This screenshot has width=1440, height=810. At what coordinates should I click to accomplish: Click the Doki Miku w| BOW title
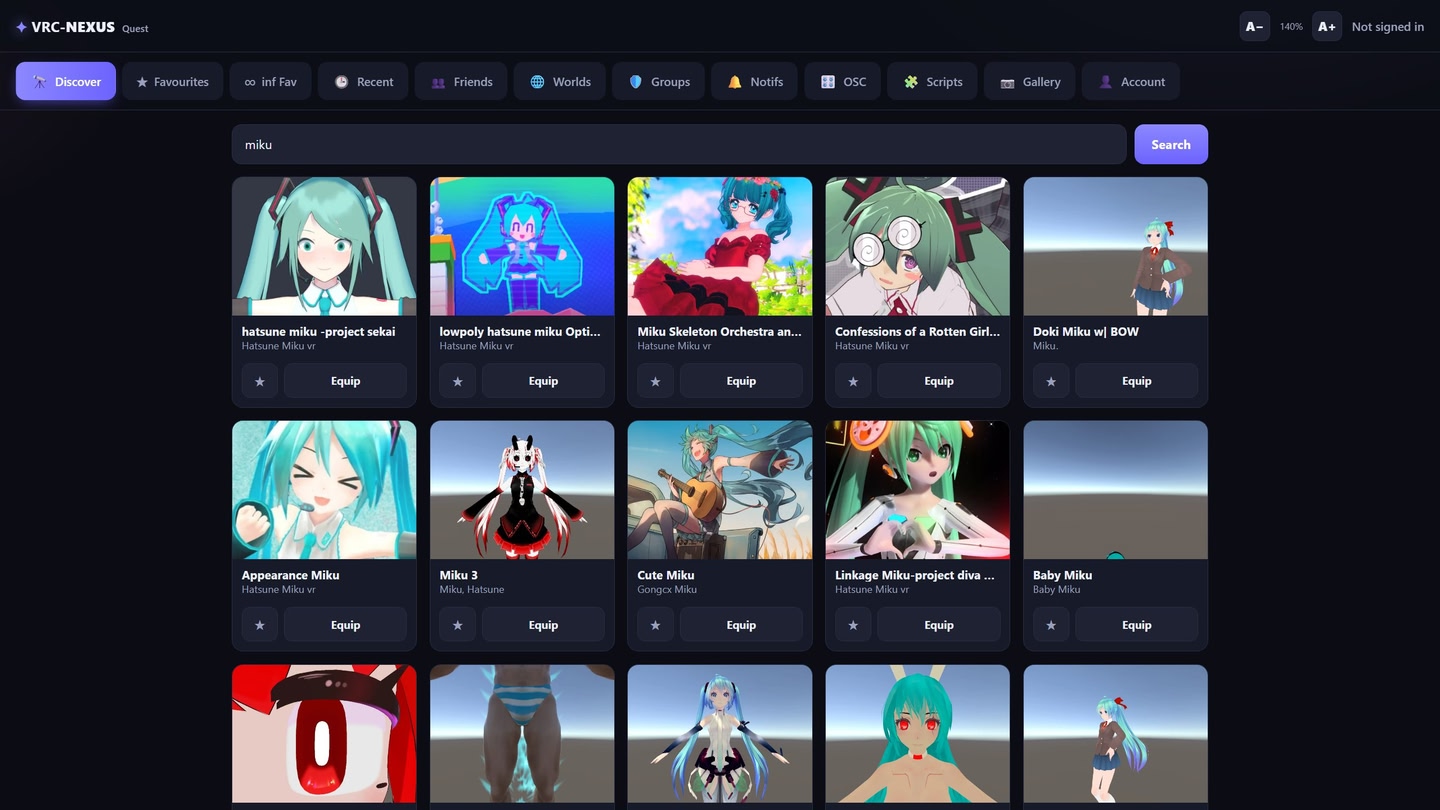[1086, 331]
